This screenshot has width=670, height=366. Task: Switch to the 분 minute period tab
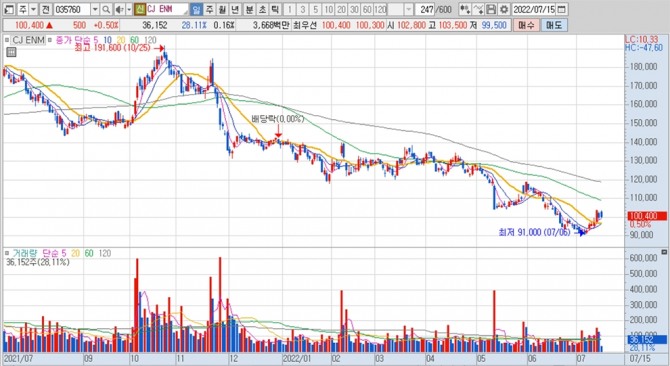pos(249,9)
